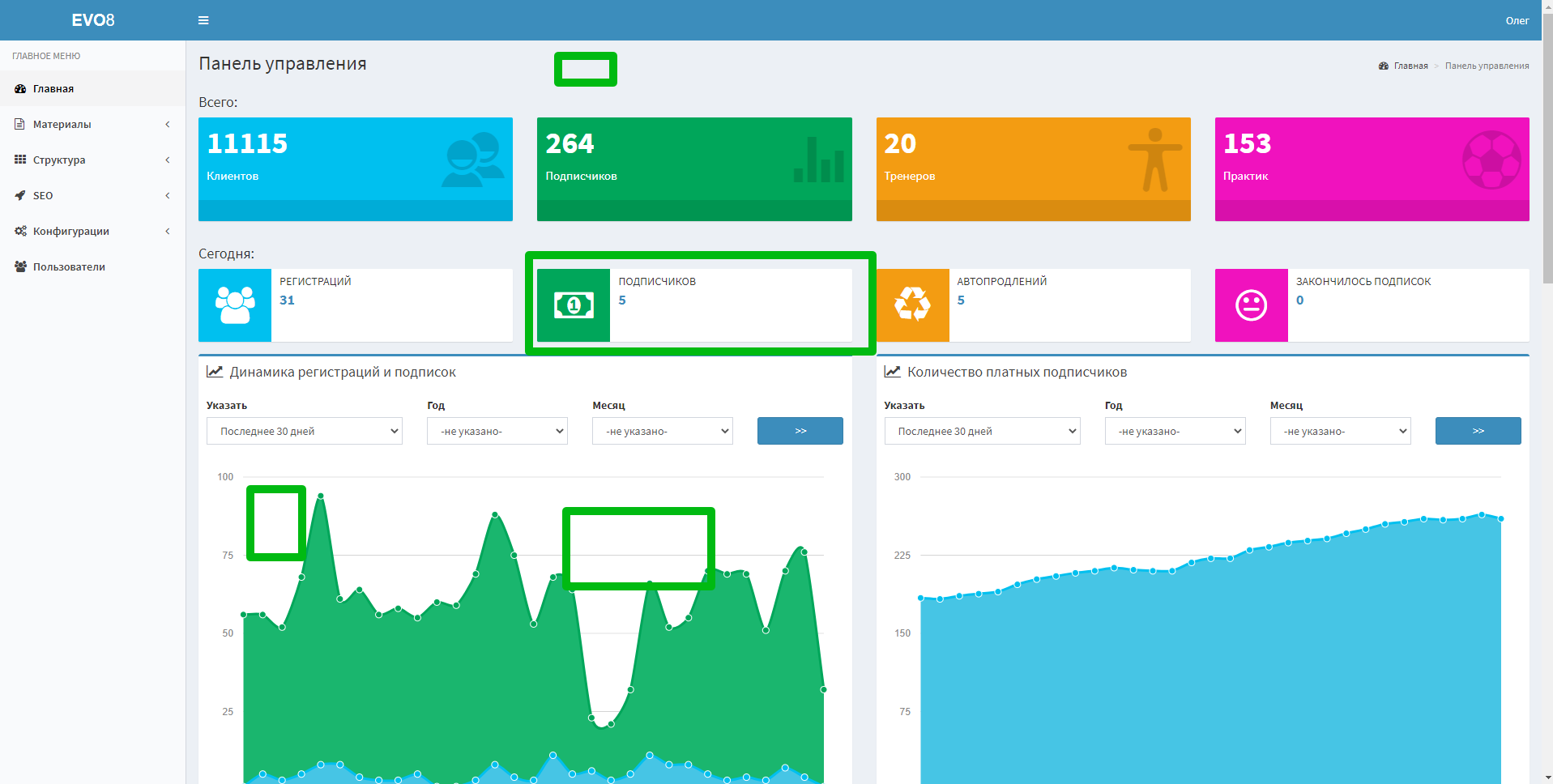Open Год dropdown in registrations dynamics chart
Image resolution: width=1553 pixels, height=784 pixels.
(497, 431)
